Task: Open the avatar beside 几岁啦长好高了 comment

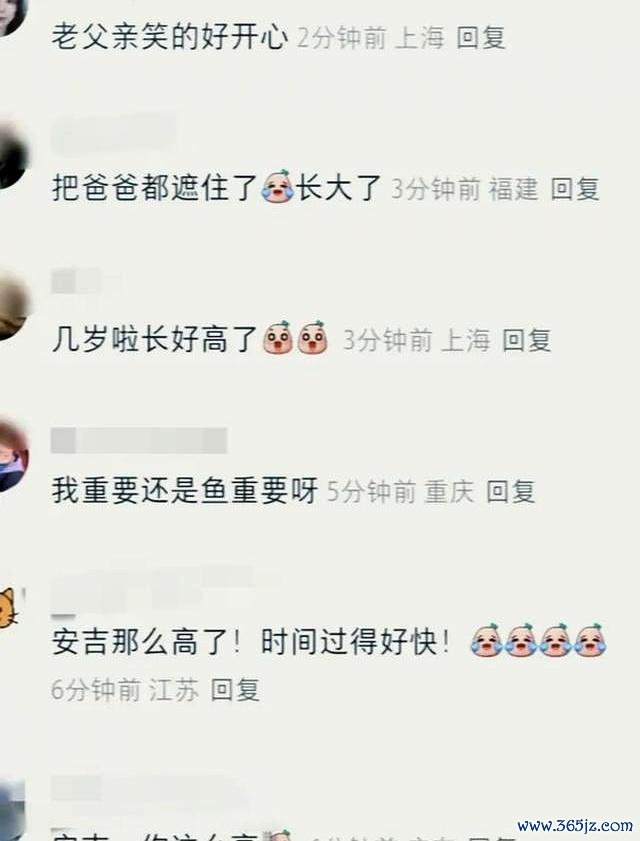Action: pyautogui.click(x=12, y=306)
